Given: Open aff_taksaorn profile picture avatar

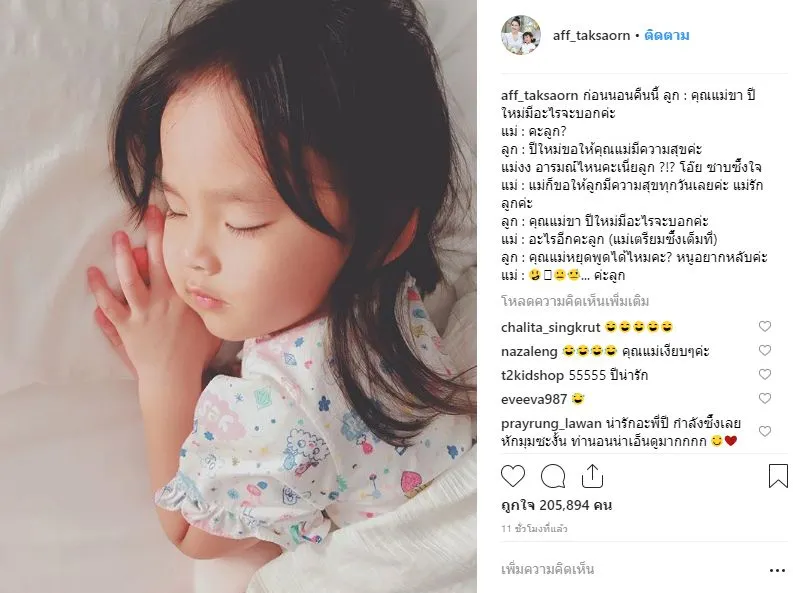Looking at the screenshot, I should click(x=521, y=35).
